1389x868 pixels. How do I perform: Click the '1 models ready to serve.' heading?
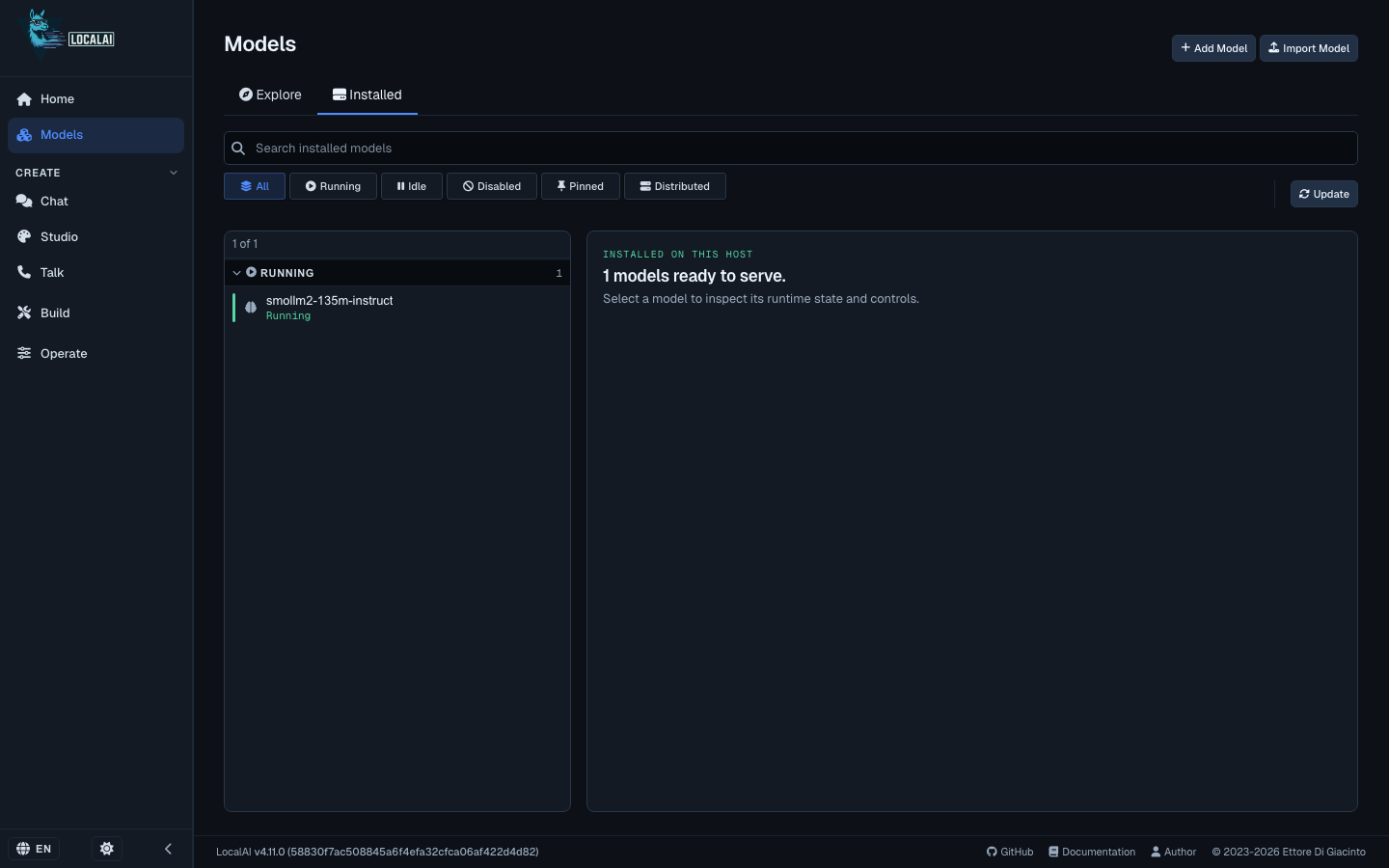click(x=694, y=276)
